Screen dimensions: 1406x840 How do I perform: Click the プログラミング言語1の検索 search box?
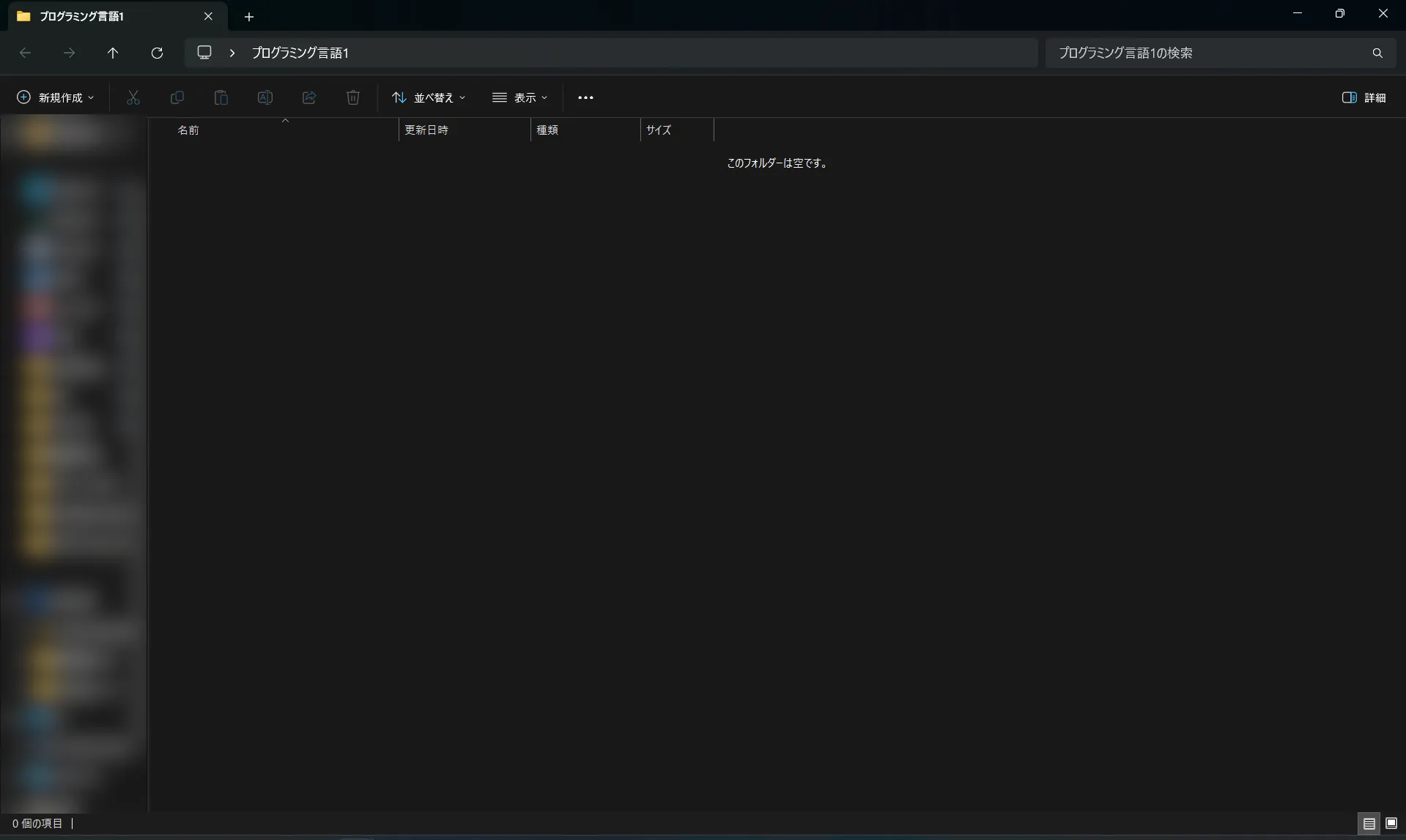click(1209, 53)
